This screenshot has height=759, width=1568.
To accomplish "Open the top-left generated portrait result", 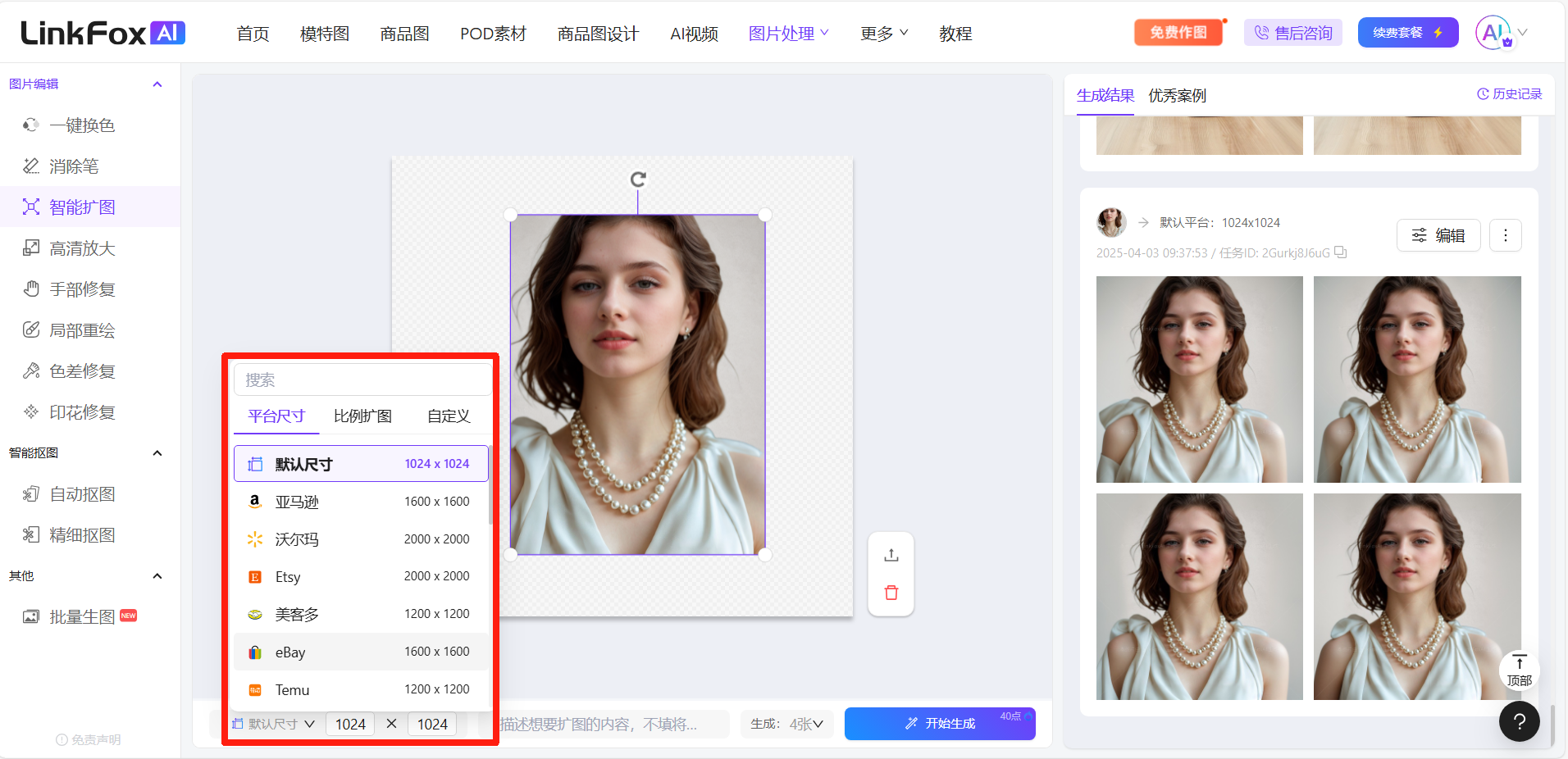I will [1199, 379].
